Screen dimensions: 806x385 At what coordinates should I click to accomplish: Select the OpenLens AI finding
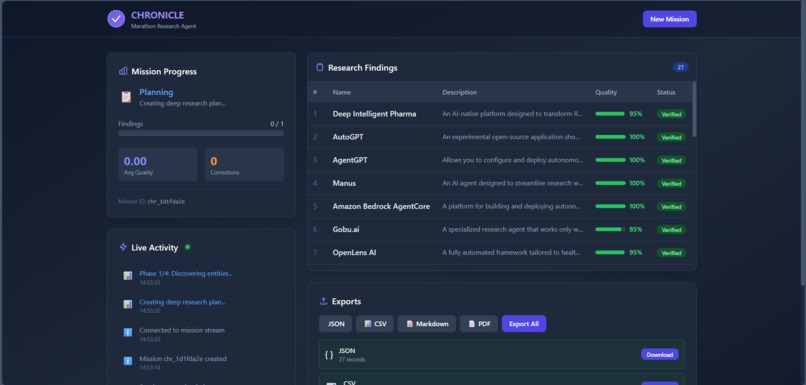[500, 253]
